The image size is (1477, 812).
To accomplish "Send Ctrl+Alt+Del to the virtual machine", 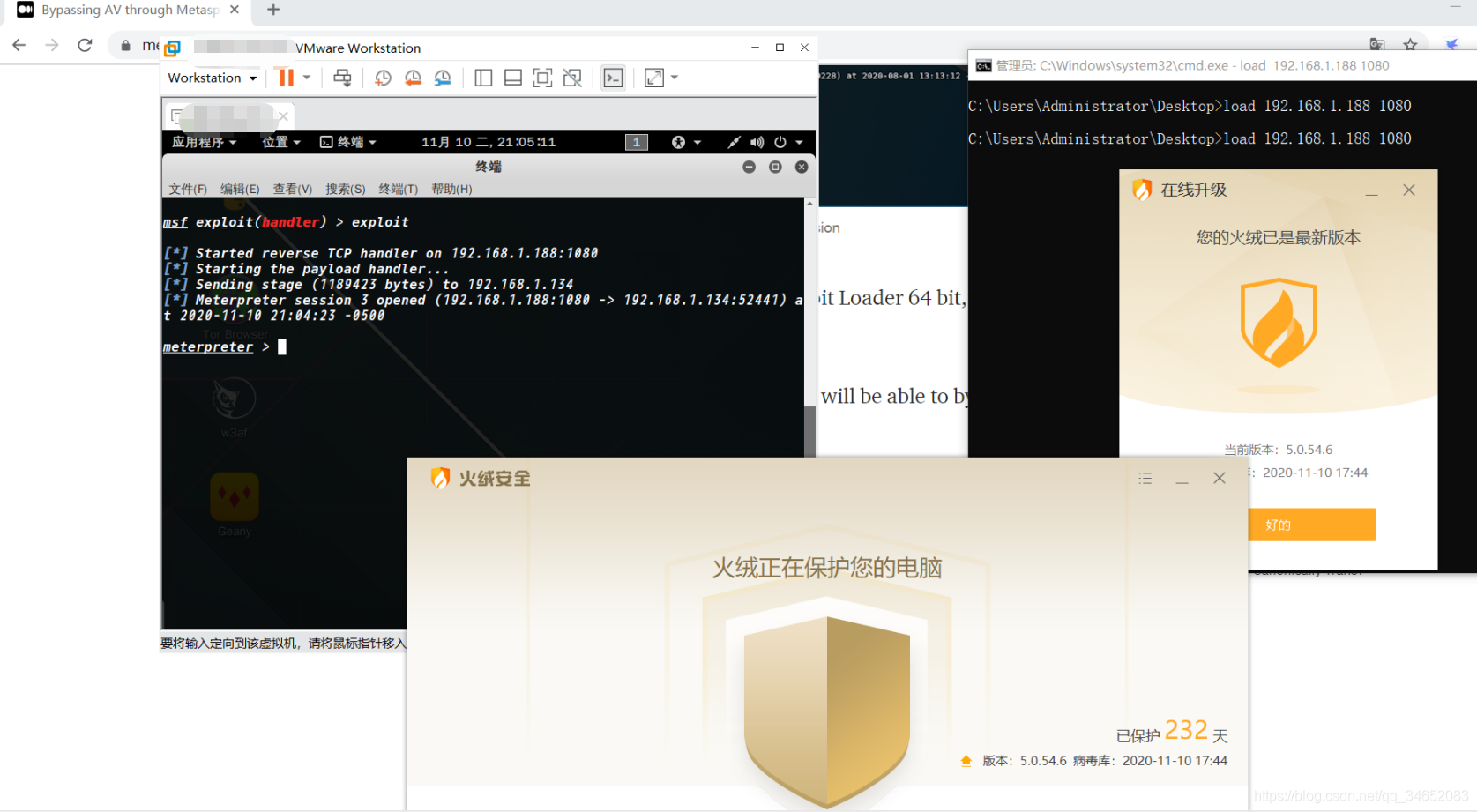I will click(342, 78).
